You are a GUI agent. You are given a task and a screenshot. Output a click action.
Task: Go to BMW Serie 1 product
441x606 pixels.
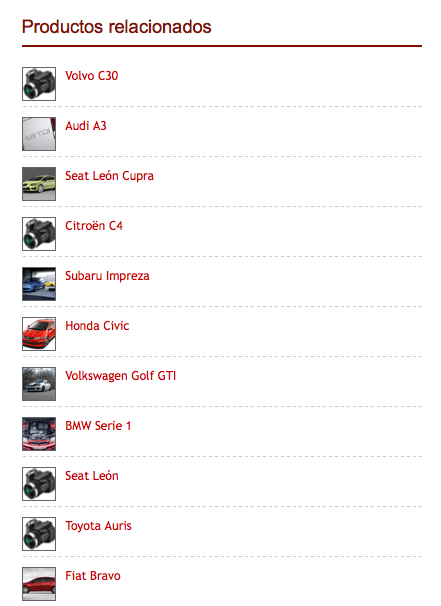98,426
